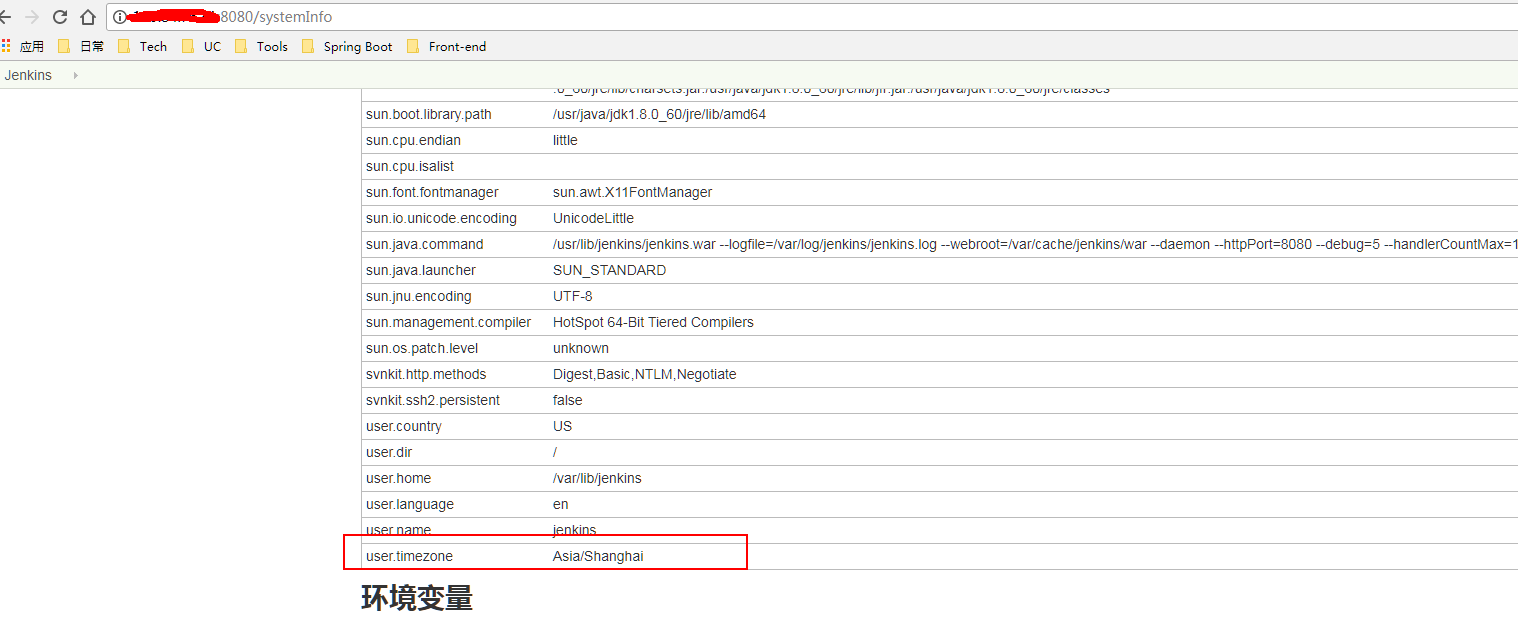Image resolution: width=1518 pixels, height=621 pixels.
Task: Select the sun.cpu.isalist property name
Action: point(410,166)
